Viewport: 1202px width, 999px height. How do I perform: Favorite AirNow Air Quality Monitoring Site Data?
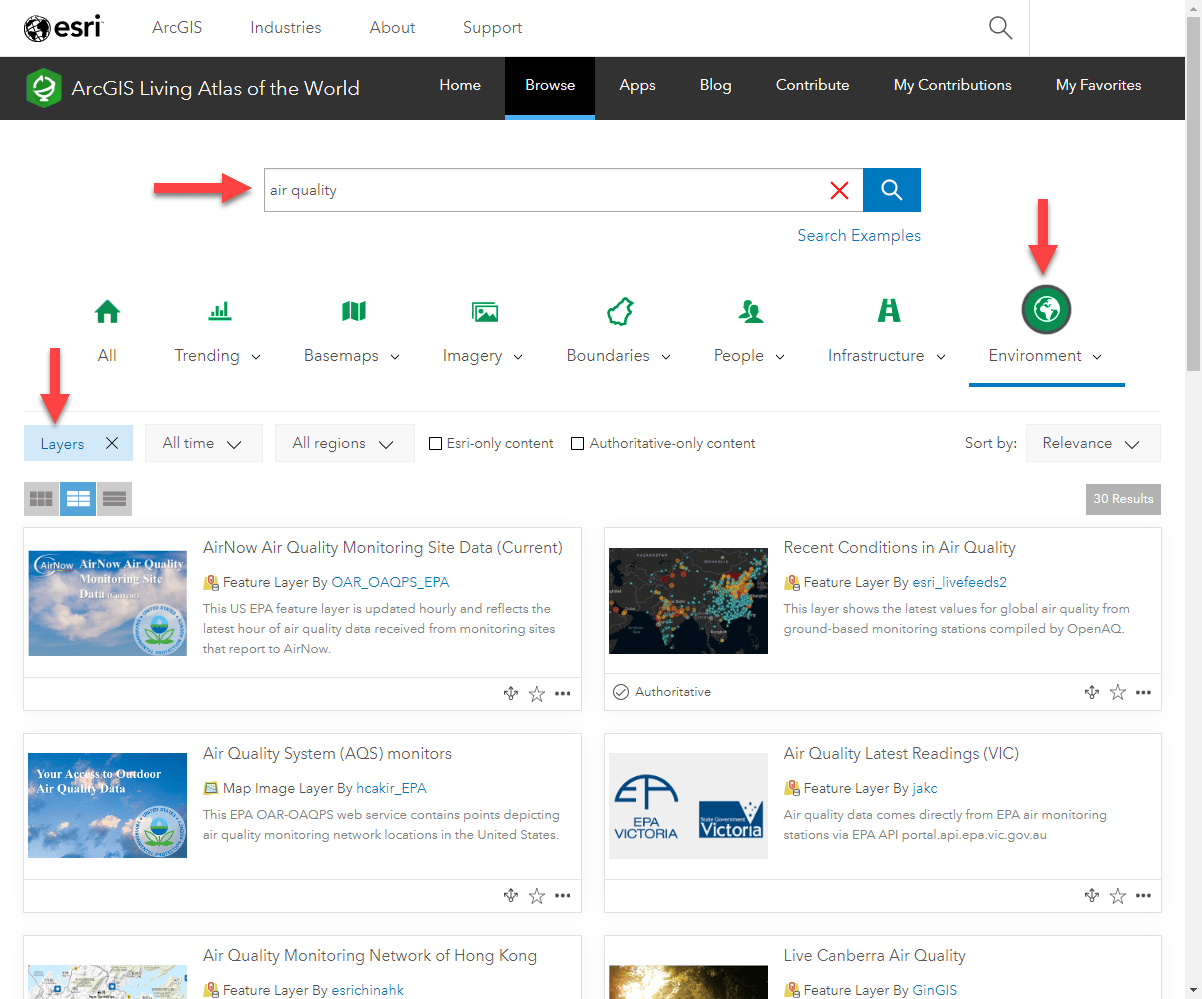click(537, 694)
